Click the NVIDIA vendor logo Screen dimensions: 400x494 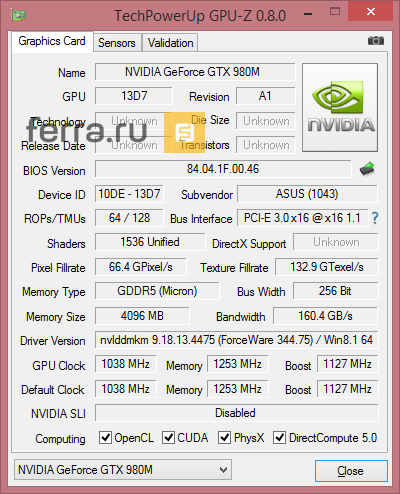[x=340, y=108]
